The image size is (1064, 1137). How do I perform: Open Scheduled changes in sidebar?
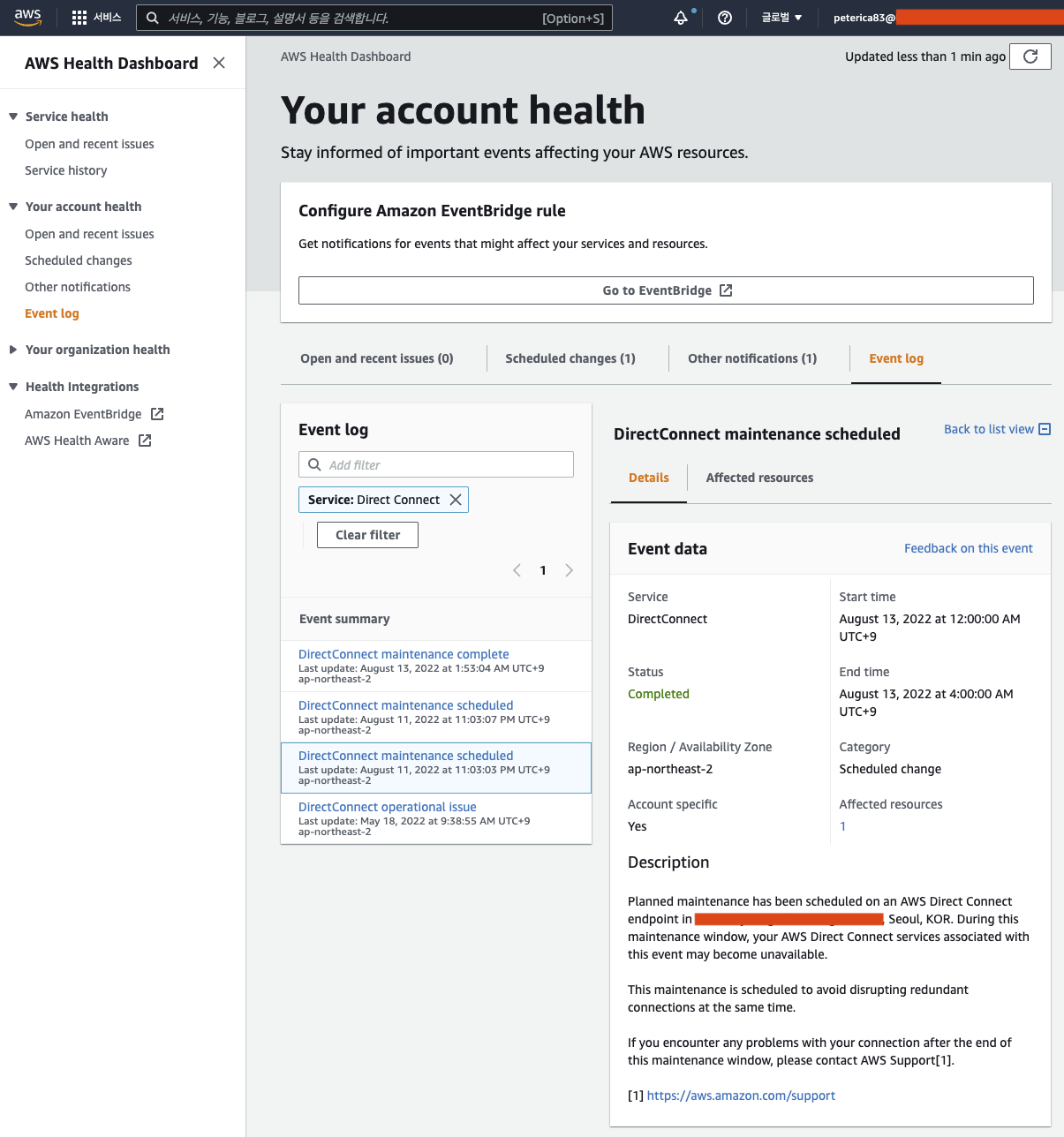[x=79, y=260]
